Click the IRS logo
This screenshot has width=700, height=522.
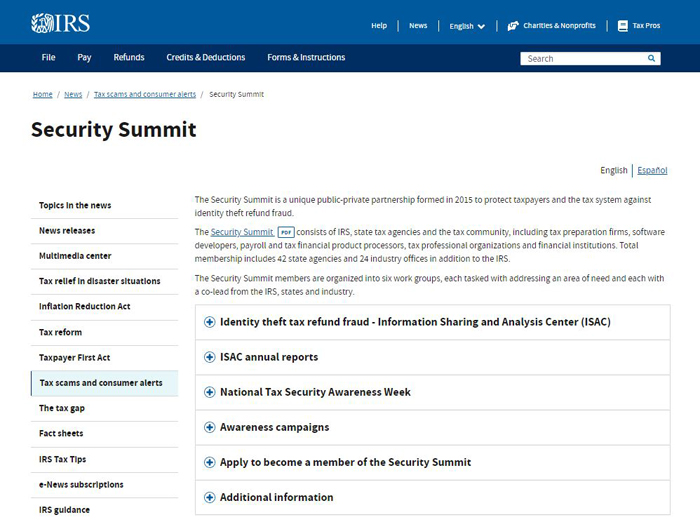[x=60, y=23]
